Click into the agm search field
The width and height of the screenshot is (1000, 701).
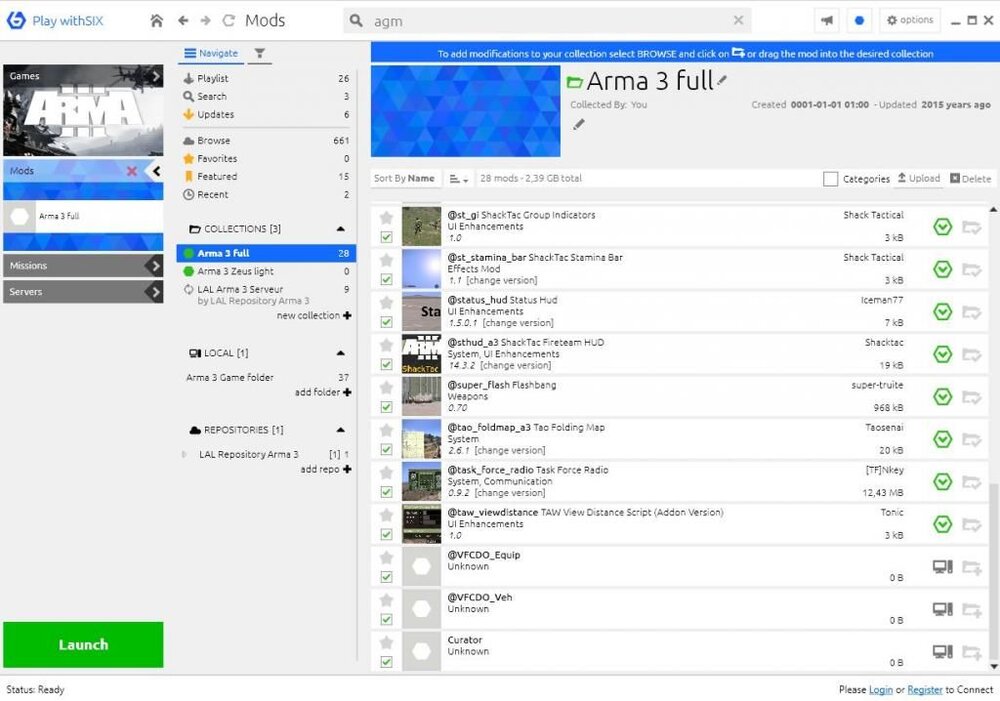click(x=548, y=20)
